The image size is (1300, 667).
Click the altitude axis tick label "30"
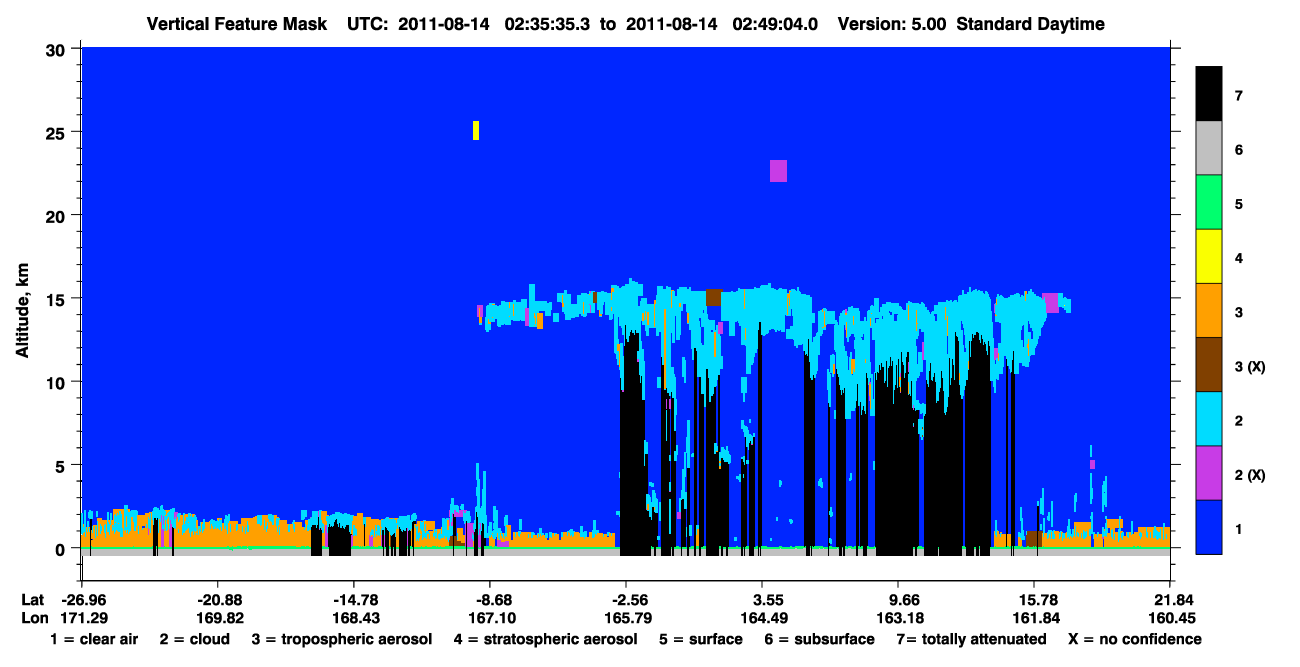tap(56, 49)
